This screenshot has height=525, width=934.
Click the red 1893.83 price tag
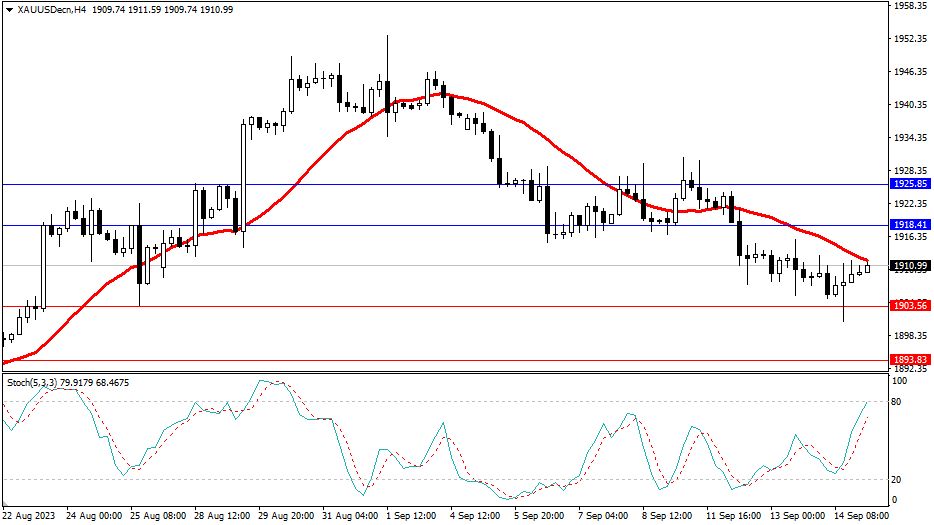tap(910, 360)
